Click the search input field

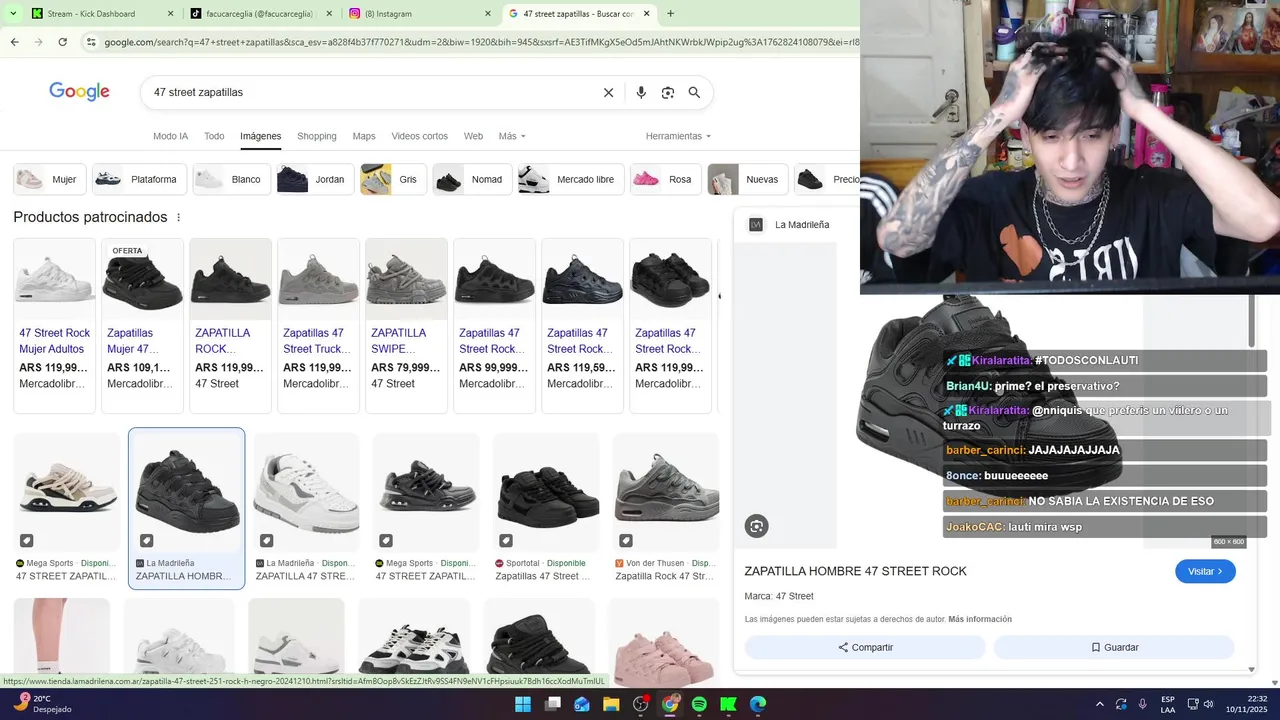(370, 92)
